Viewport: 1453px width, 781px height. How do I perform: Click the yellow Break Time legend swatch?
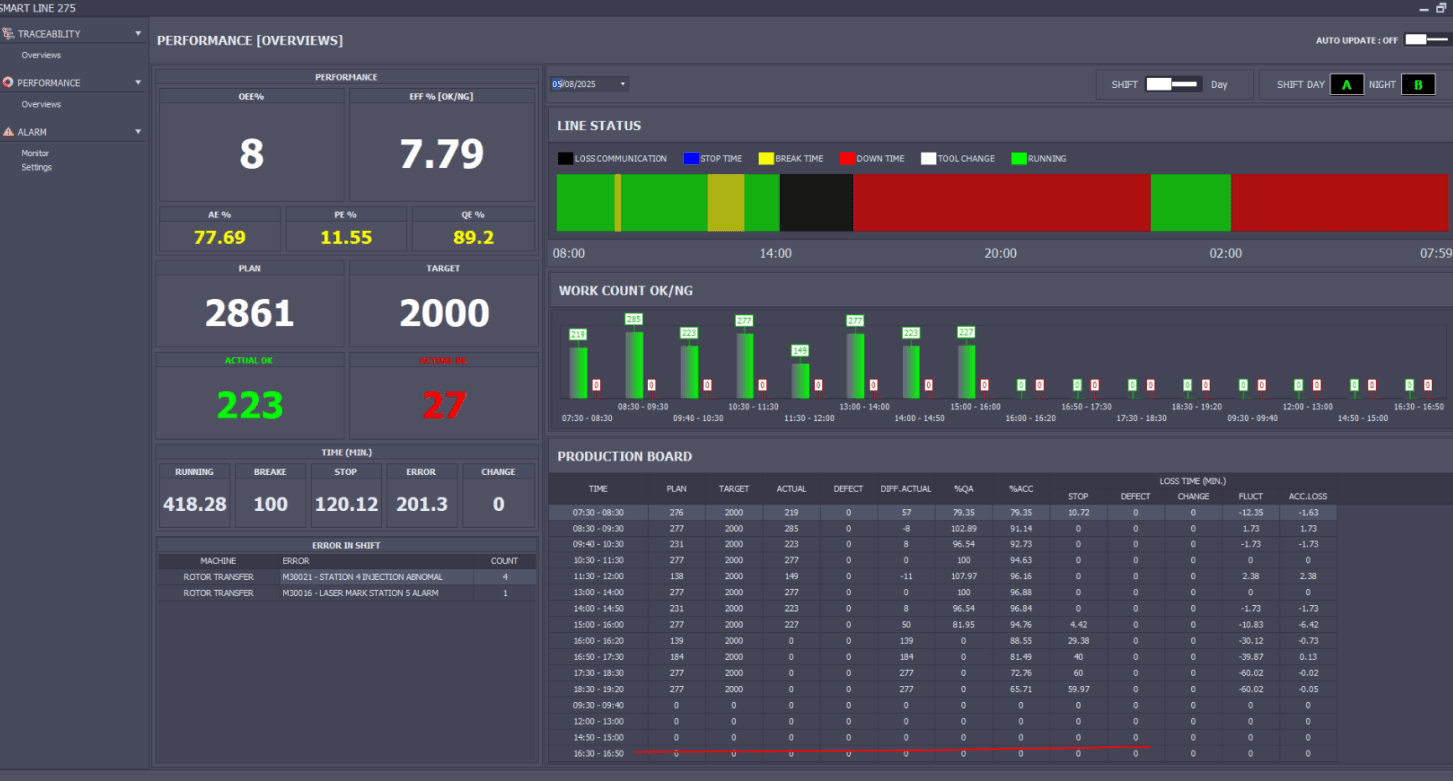[766, 158]
